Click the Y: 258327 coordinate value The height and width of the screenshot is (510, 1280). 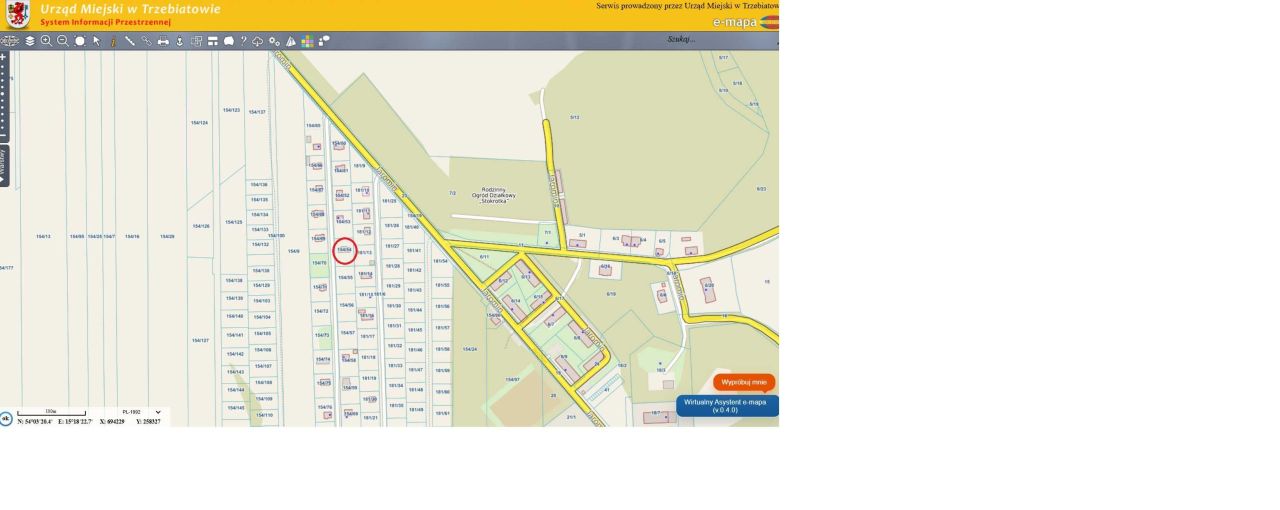coord(148,422)
